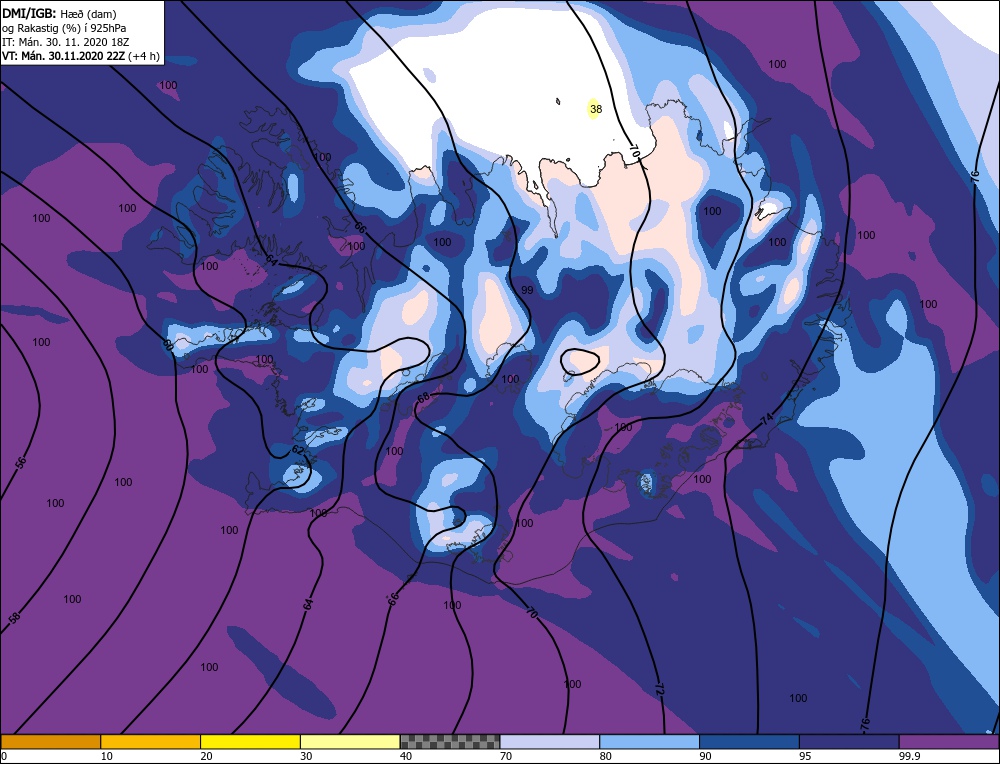Select the 56 height contour label
The image size is (1000, 764).
coord(20,463)
